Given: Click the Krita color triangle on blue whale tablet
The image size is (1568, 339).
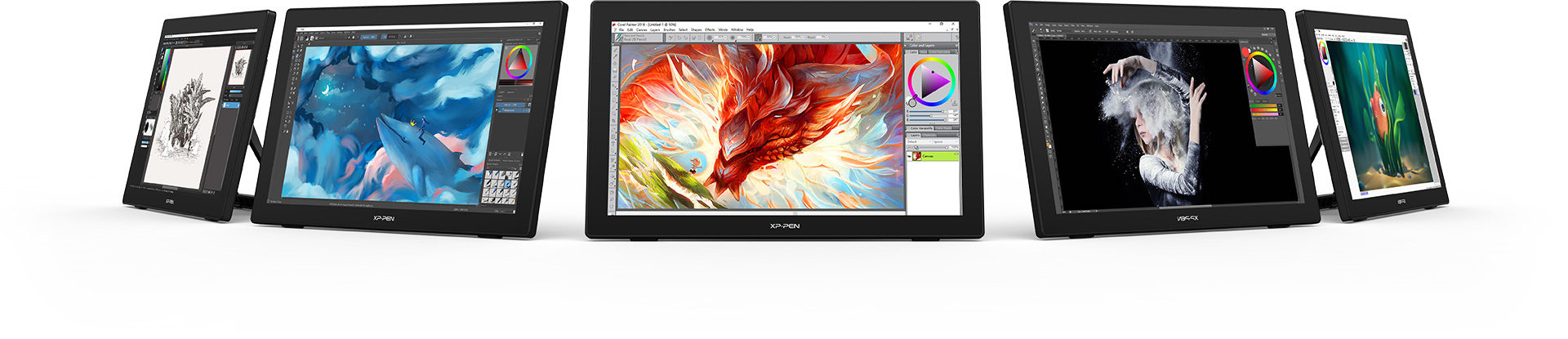Looking at the screenshot, I should [x=519, y=63].
